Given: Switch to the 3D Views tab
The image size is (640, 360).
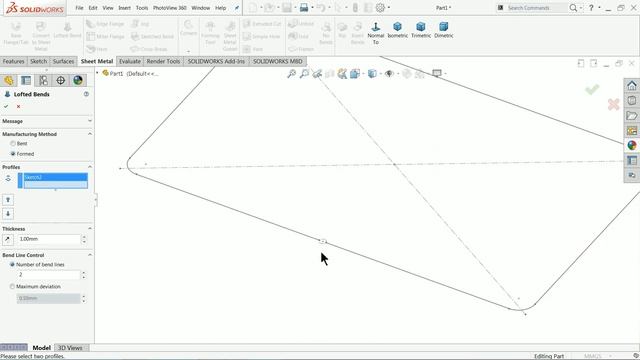Looking at the screenshot, I should [70, 348].
